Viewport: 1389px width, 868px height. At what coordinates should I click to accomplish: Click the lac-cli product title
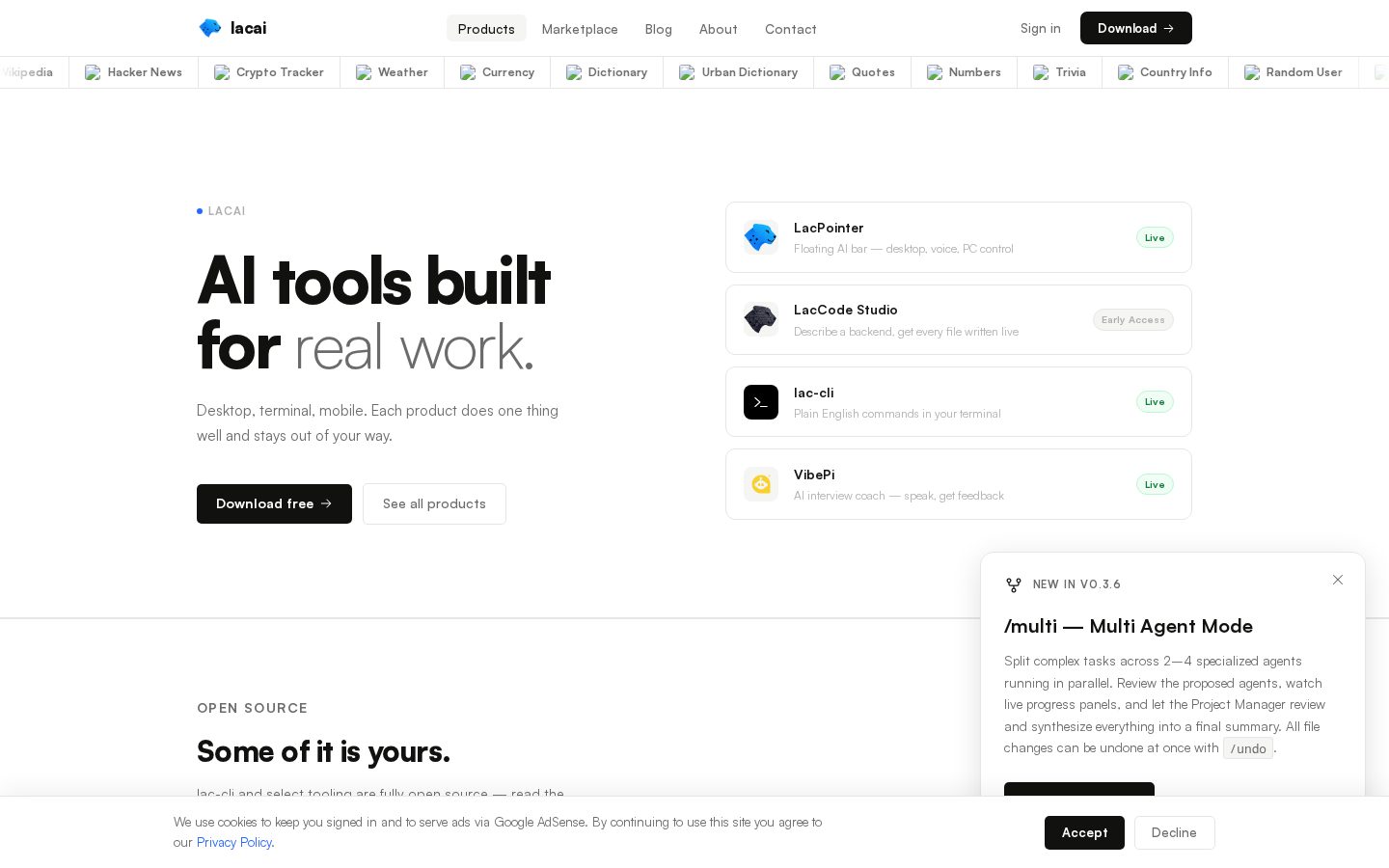click(x=814, y=393)
